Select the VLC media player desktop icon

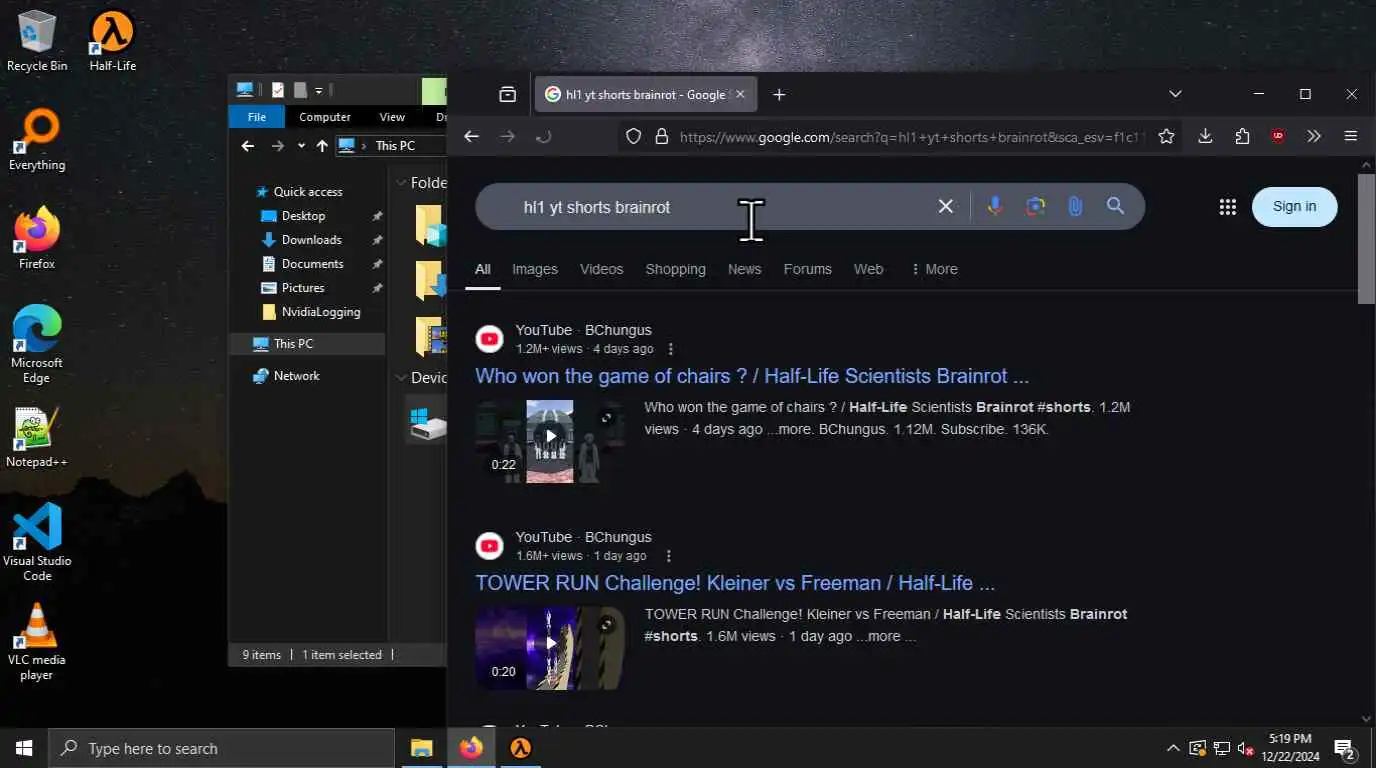(x=37, y=641)
